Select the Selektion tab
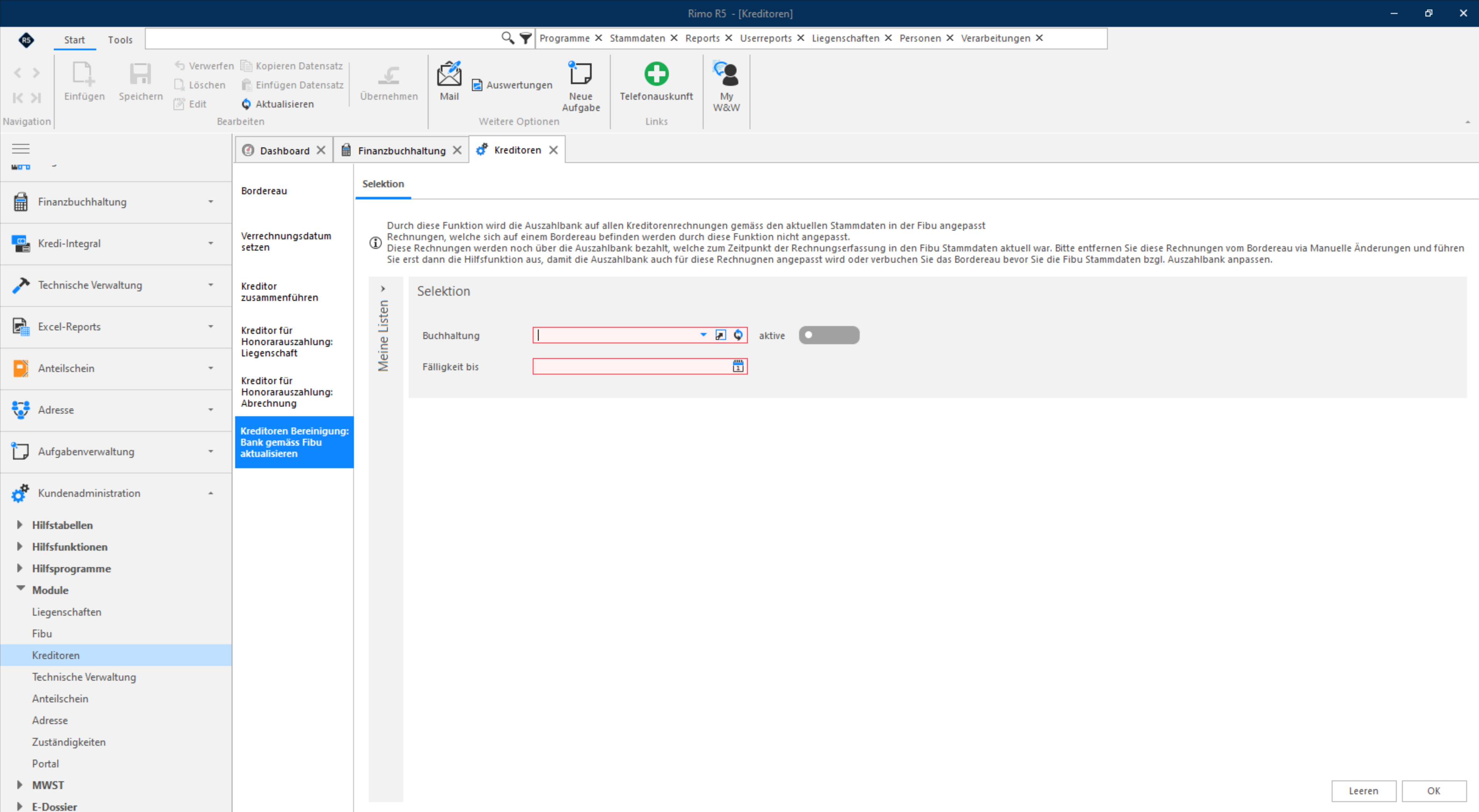Viewport: 1479px width, 812px height. point(383,183)
